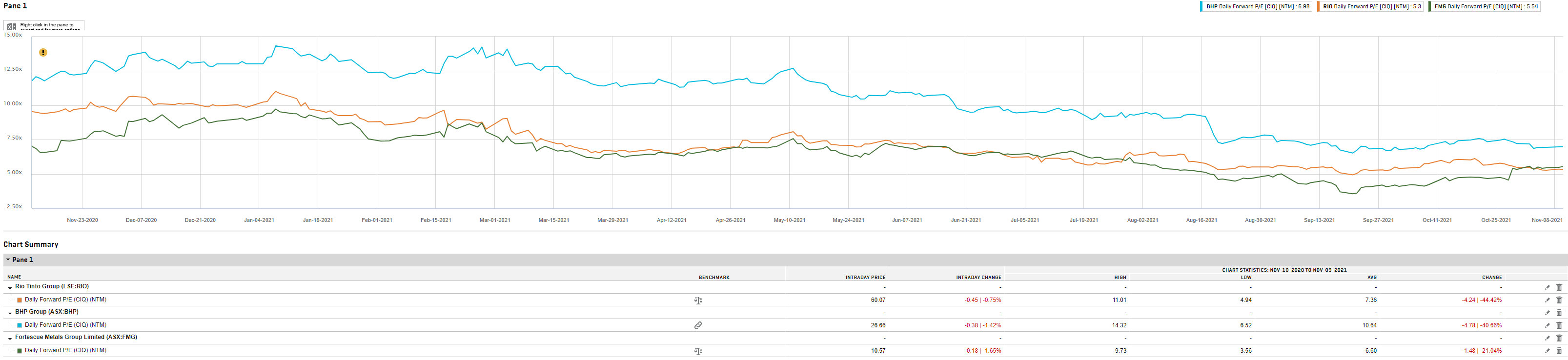Click the AVG column header
Viewport: 1568px width, 360px height.
click(1371, 277)
